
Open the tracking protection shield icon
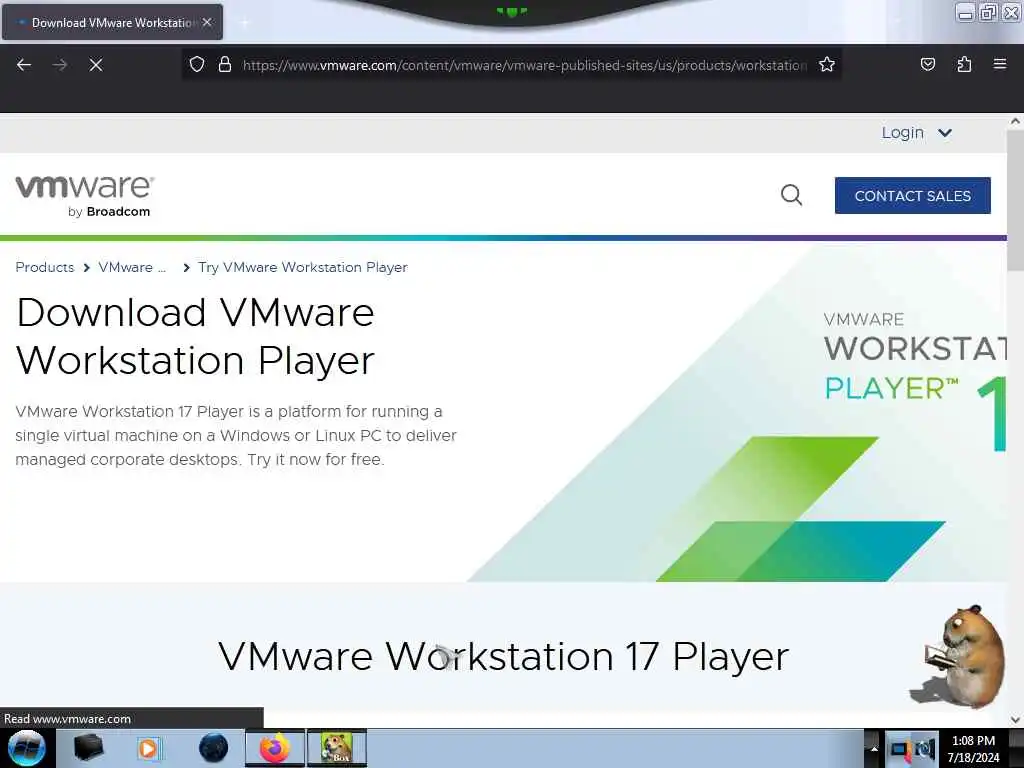pyautogui.click(x=197, y=64)
